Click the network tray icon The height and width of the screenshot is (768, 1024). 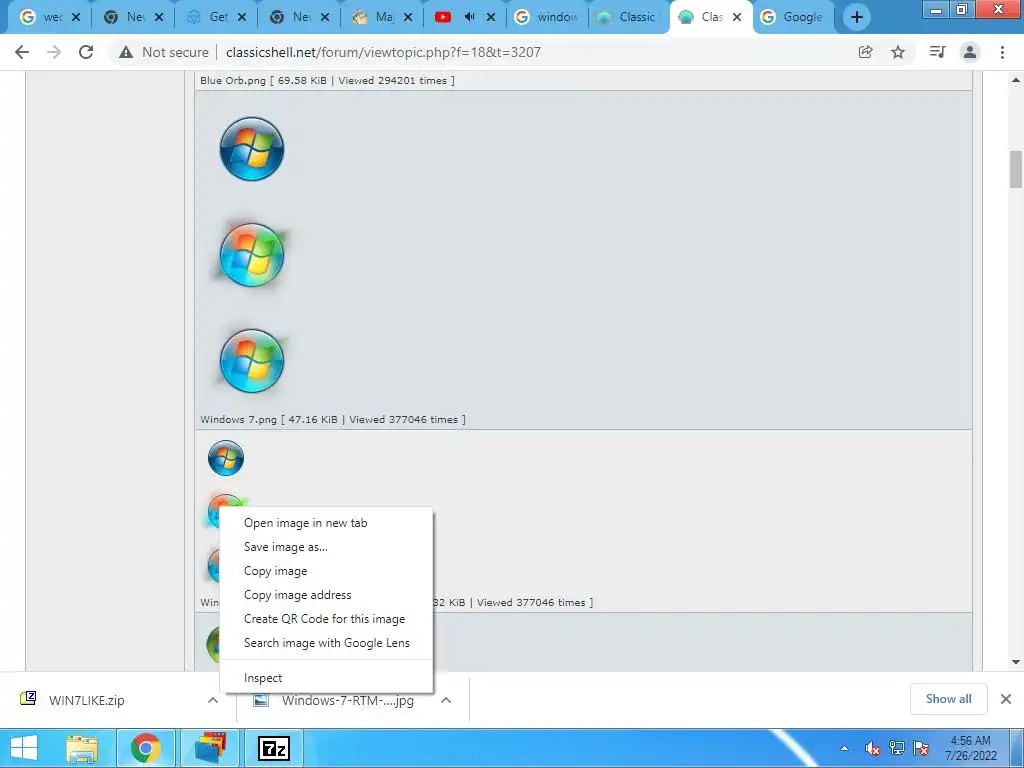click(897, 748)
